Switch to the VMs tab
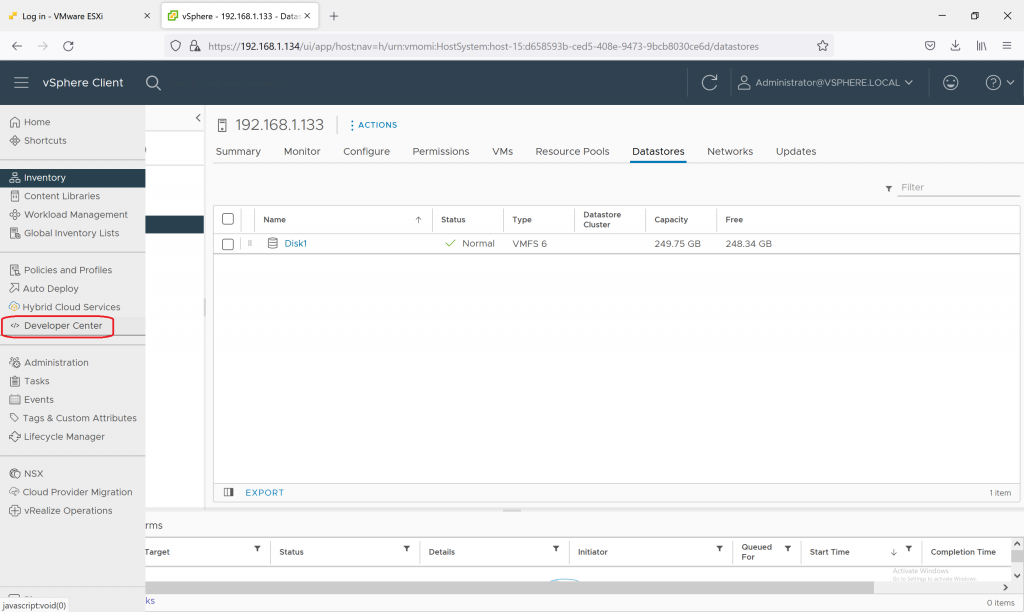The height and width of the screenshot is (612, 1024). 502,152
